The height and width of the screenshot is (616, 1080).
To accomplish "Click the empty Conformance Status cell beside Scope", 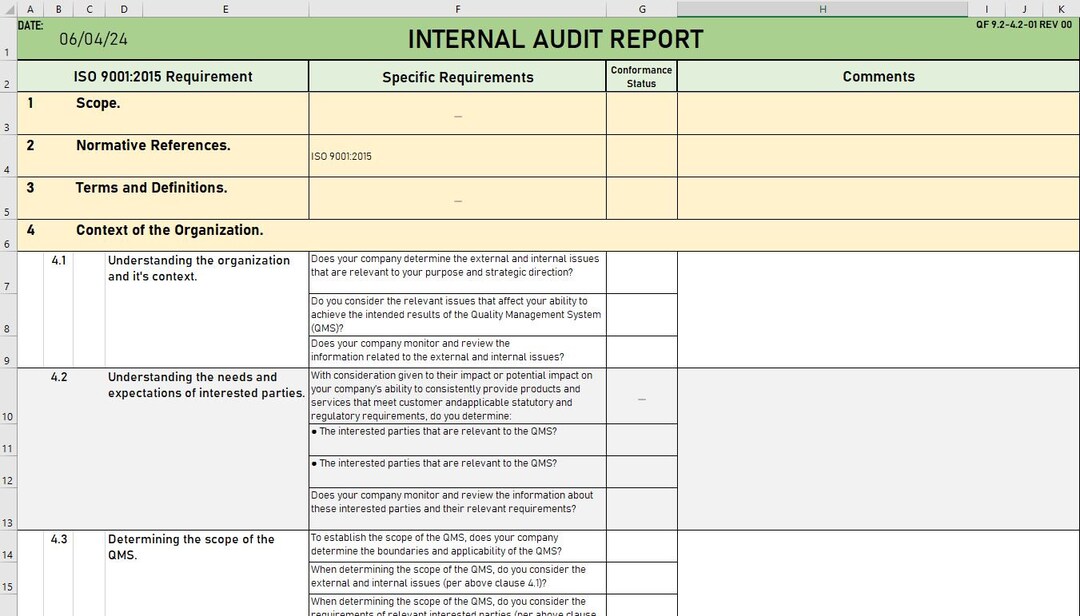I will pos(641,110).
